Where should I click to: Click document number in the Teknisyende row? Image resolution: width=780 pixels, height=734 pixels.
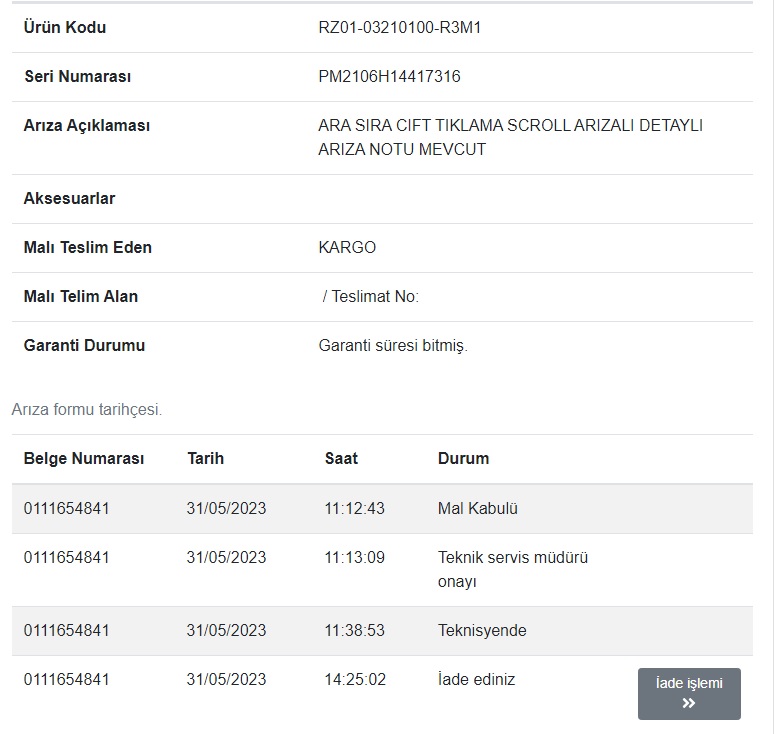pos(66,631)
